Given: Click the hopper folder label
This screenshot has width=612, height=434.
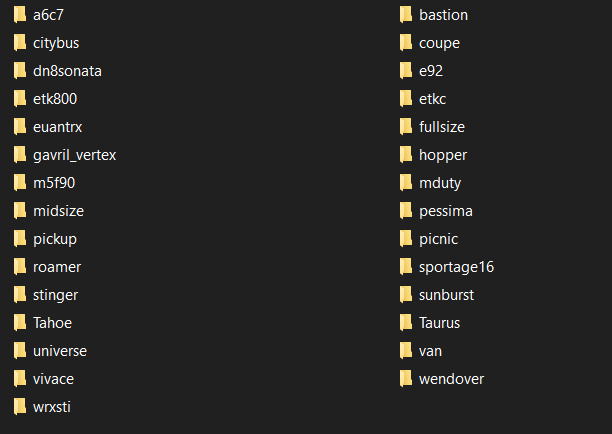Looking at the screenshot, I should pos(443,155).
